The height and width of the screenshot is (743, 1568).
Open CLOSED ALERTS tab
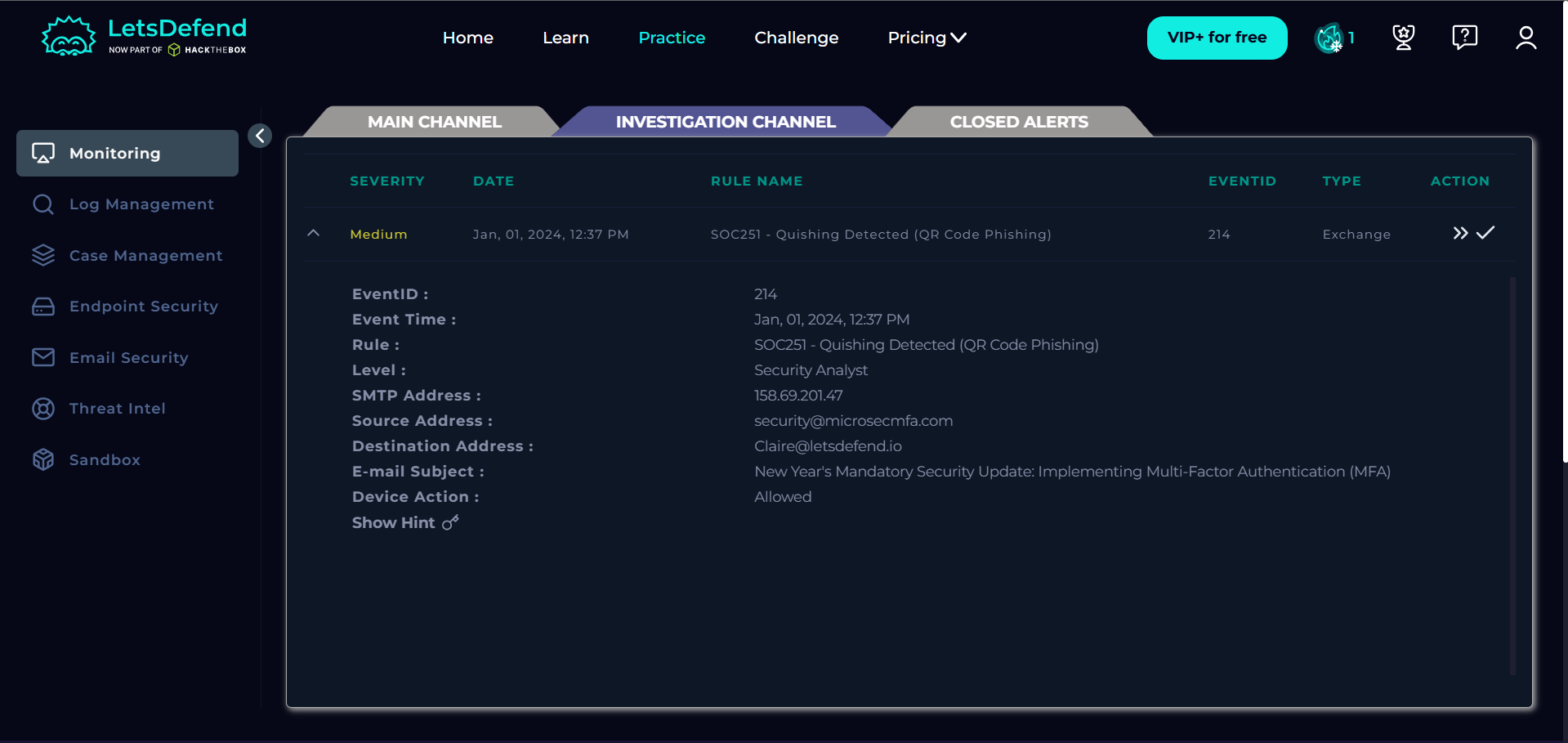[x=1019, y=122]
